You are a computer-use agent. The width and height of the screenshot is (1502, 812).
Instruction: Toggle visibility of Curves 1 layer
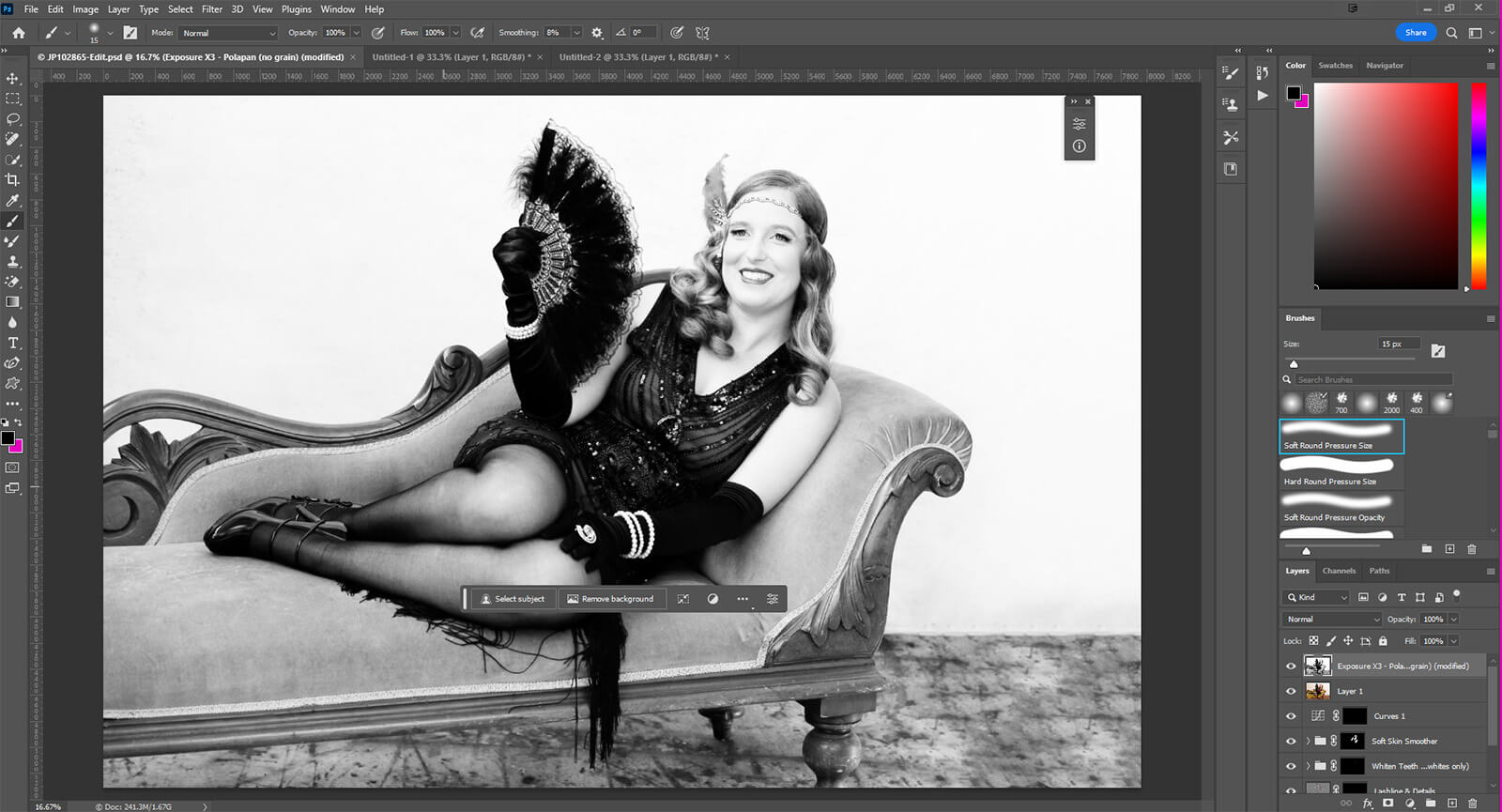point(1291,716)
